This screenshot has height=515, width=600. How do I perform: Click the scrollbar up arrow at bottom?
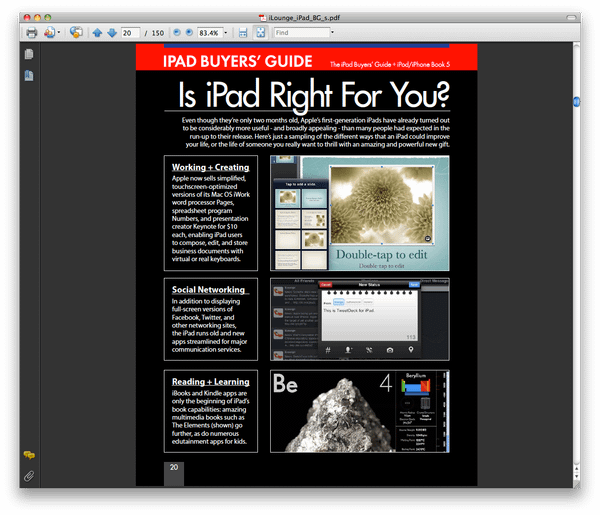click(576, 468)
